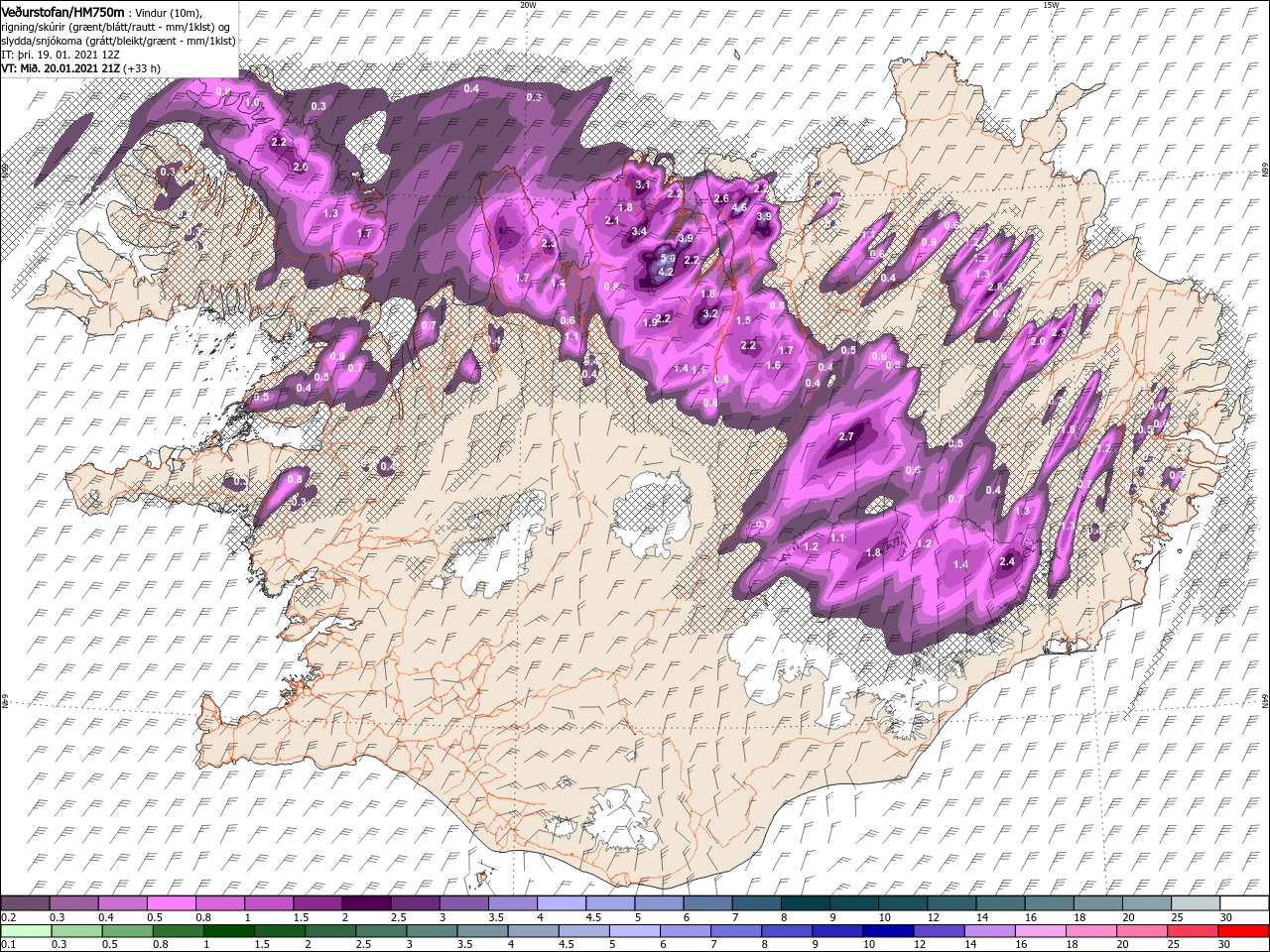Image resolution: width=1270 pixels, height=952 pixels.
Task: Click the initial time line 'IT: þri. 19. 01. 2021 12Z'
Action: (60, 54)
